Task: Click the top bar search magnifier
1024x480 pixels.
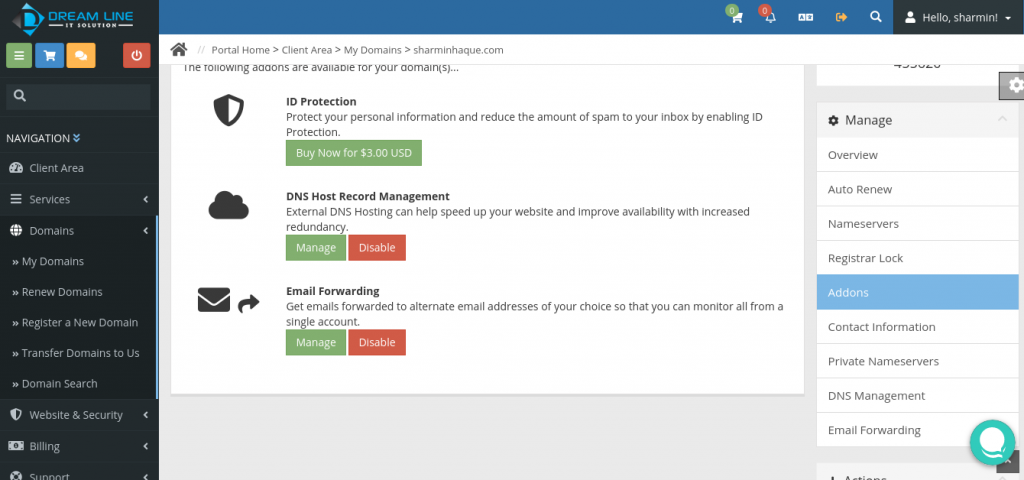Action: click(x=876, y=17)
